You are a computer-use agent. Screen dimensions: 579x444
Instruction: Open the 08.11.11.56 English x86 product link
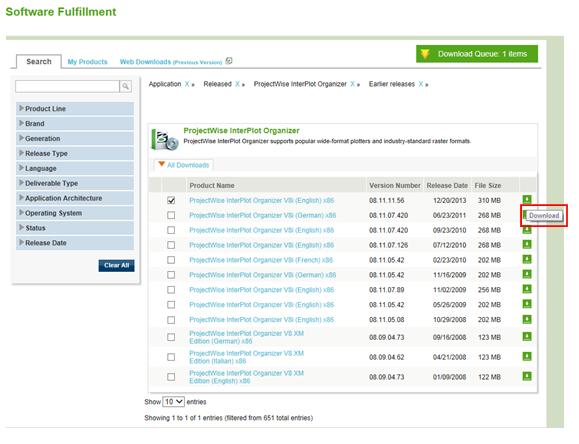tap(261, 200)
